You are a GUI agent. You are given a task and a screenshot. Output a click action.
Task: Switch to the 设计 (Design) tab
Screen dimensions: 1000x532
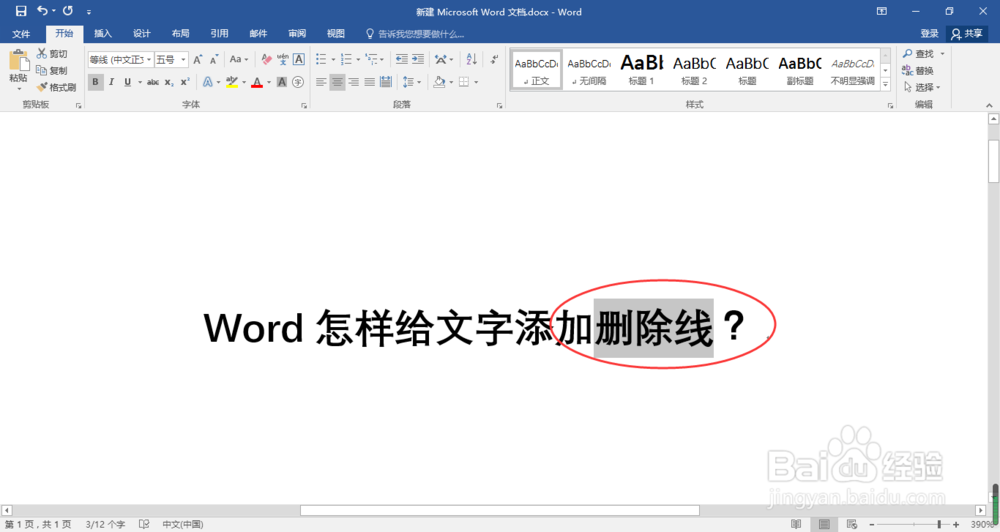tap(142, 33)
